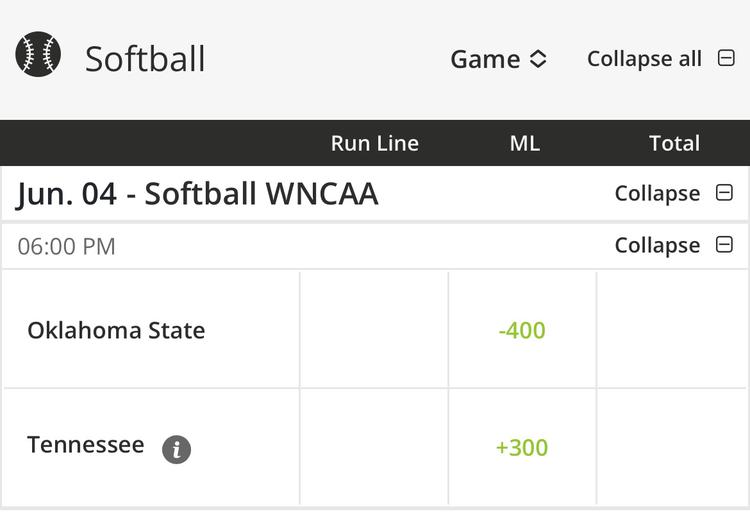The width and height of the screenshot is (750, 525).
Task: Click Tennessee empty Total cell
Action: [672, 448]
